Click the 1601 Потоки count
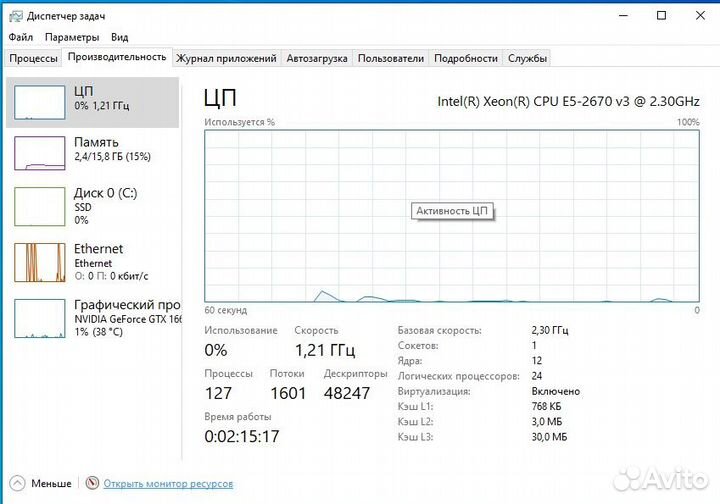 (288, 393)
